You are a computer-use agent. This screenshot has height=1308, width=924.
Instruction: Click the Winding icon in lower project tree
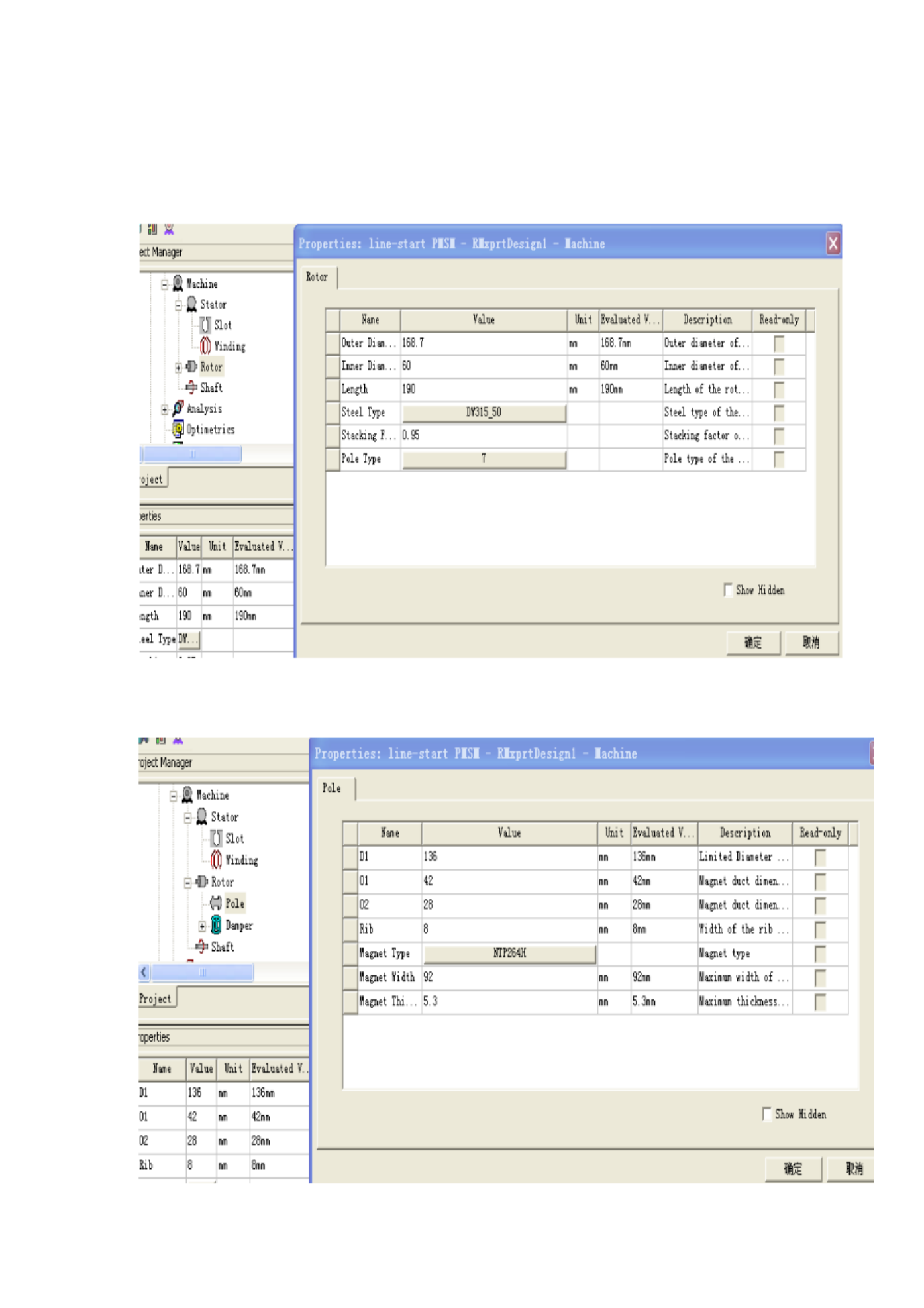point(217,860)
